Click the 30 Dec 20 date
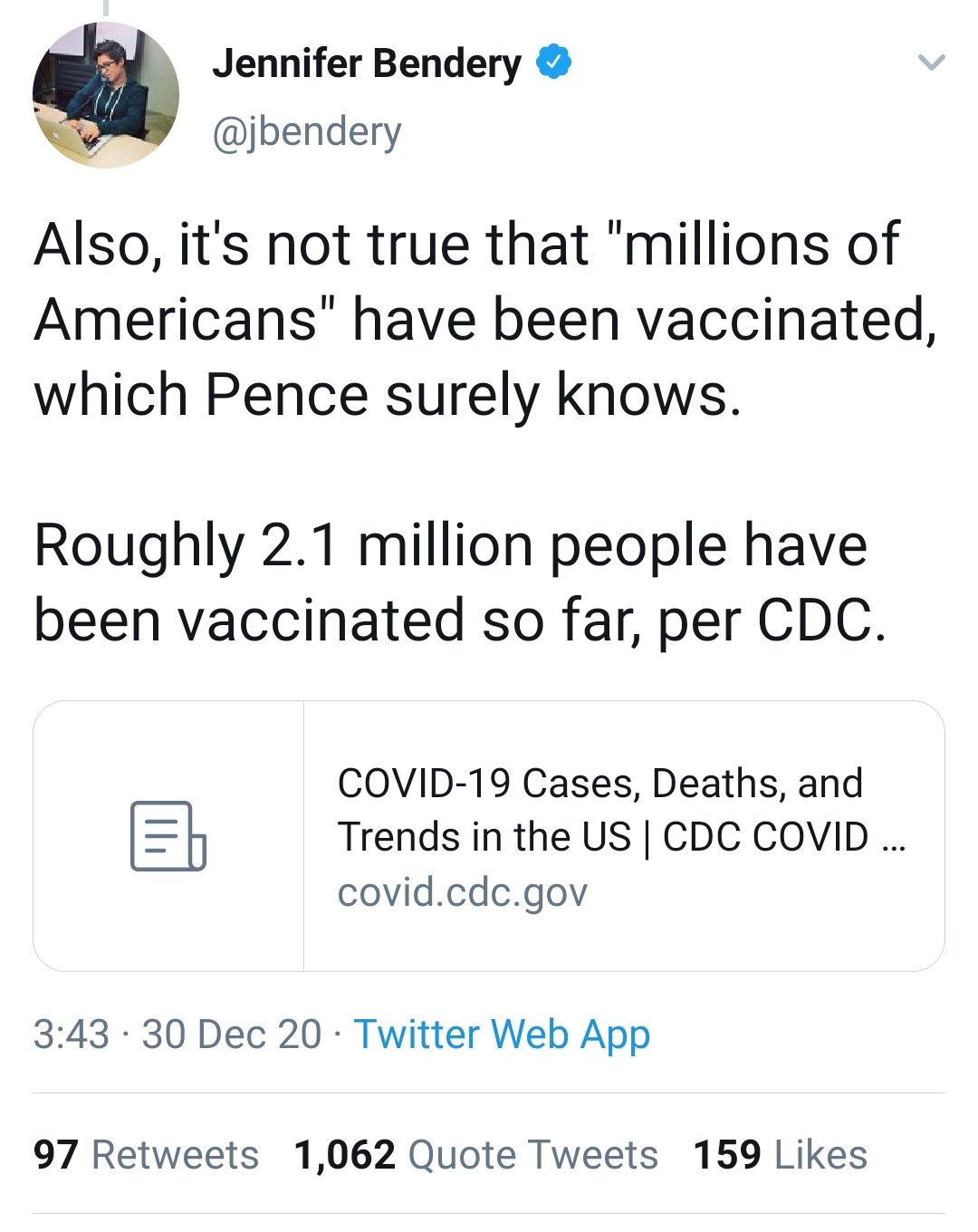Viewport: 978px width, 1232px height. 232,1035
